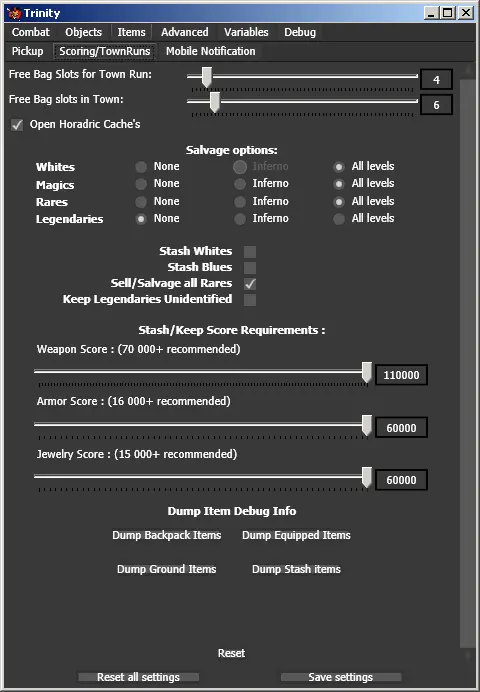Switch to the Variables tab

tap(246, 32)
